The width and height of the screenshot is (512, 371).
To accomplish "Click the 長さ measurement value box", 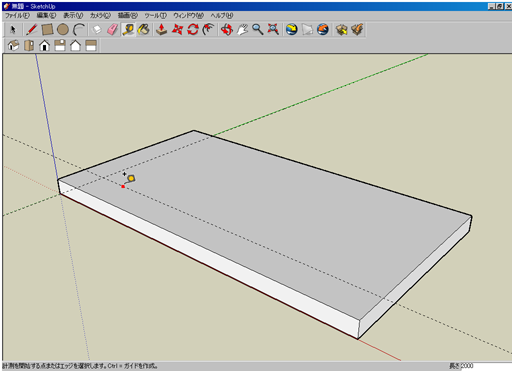I will click(x=486, y=366).
